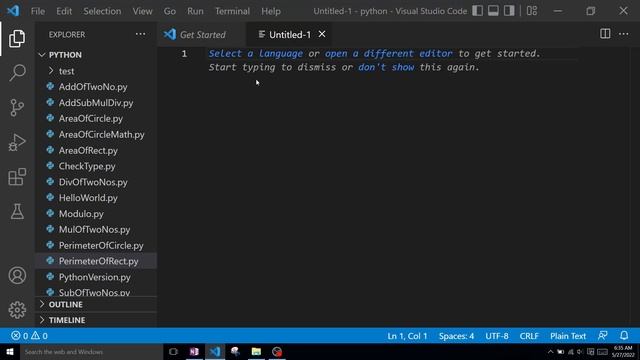640x360 pixels.
Task: Open DivOfTwoNos.py file
Action: coord(96,182)
